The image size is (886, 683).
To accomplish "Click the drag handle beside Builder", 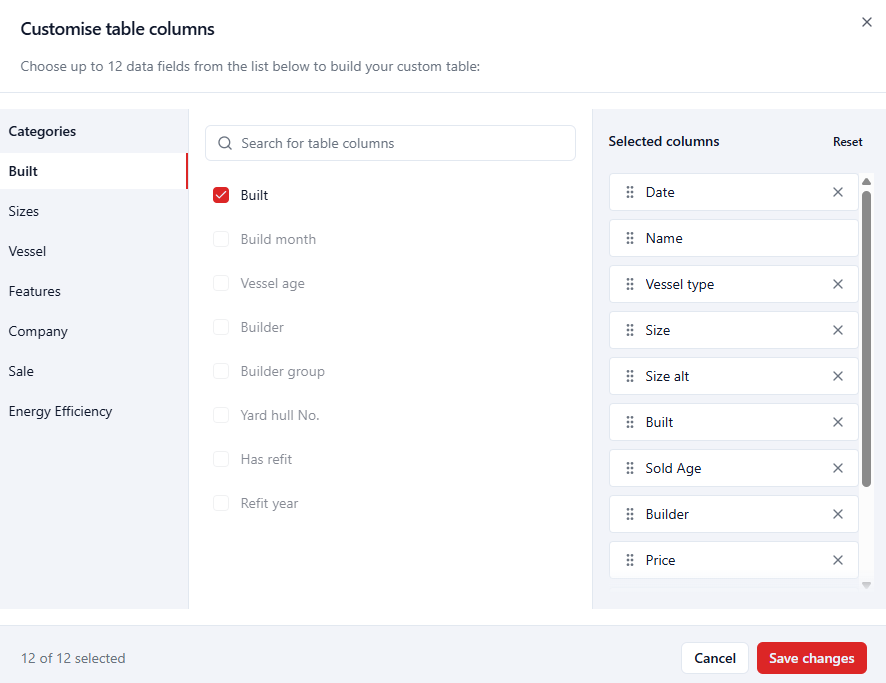I will pos(630,514).
